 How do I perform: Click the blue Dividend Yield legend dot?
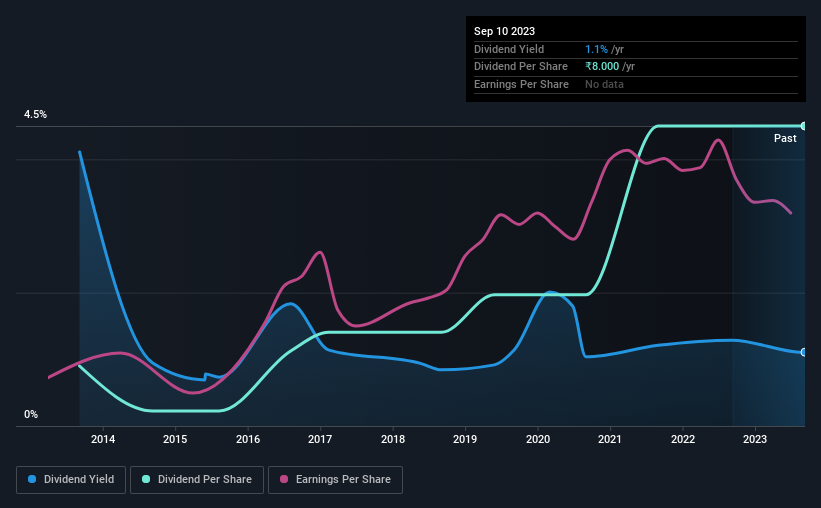point(32,479)
